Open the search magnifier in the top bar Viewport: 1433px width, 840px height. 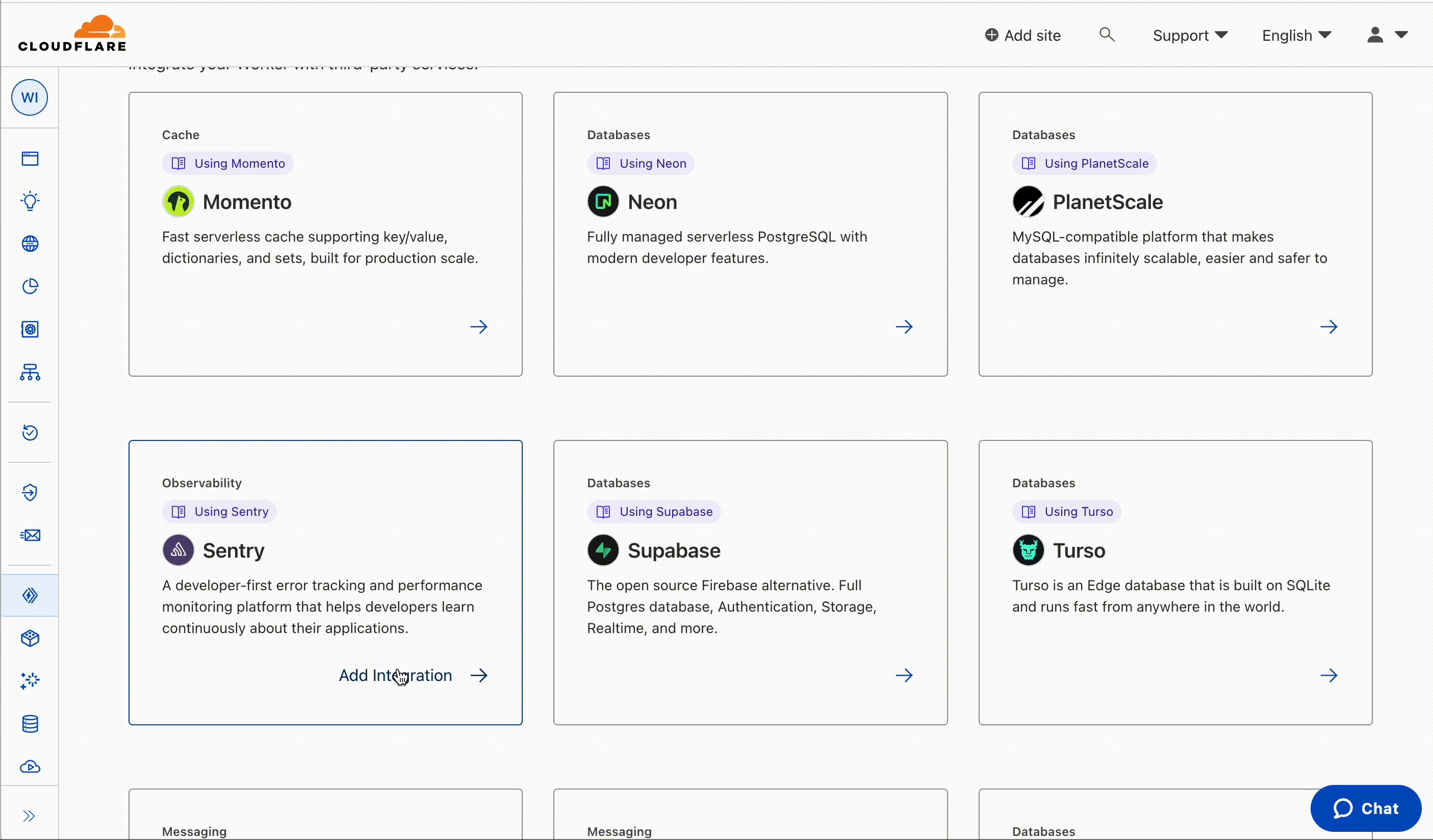pos(1107,35)
